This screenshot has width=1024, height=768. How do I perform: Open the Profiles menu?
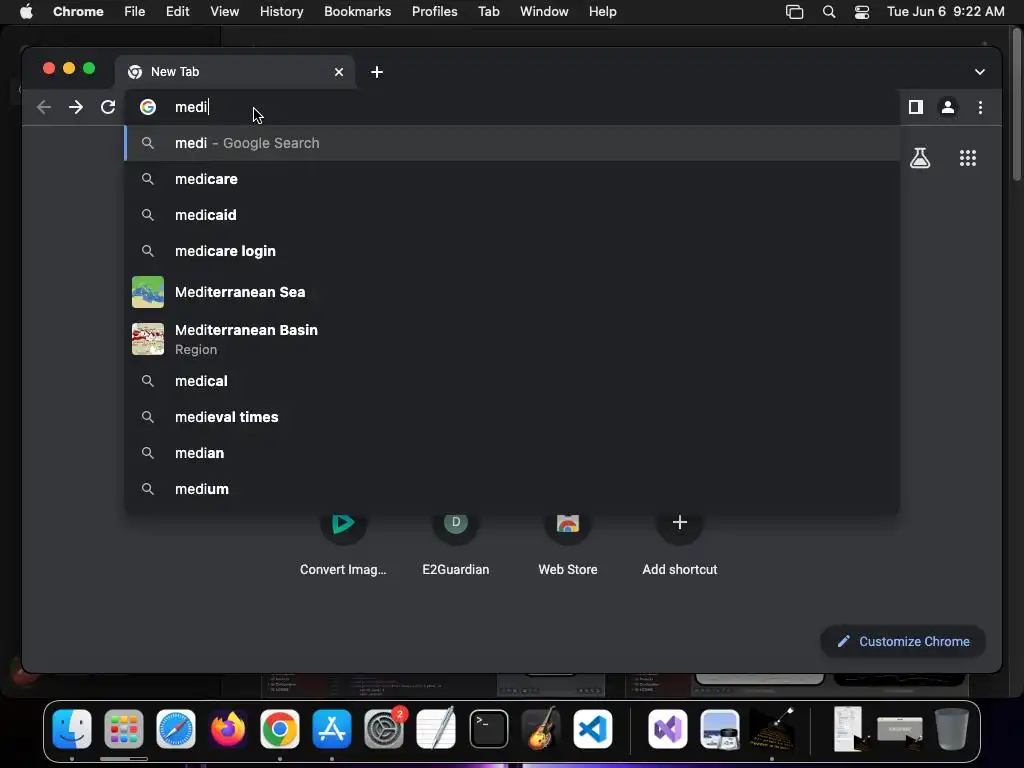(434, 12)
